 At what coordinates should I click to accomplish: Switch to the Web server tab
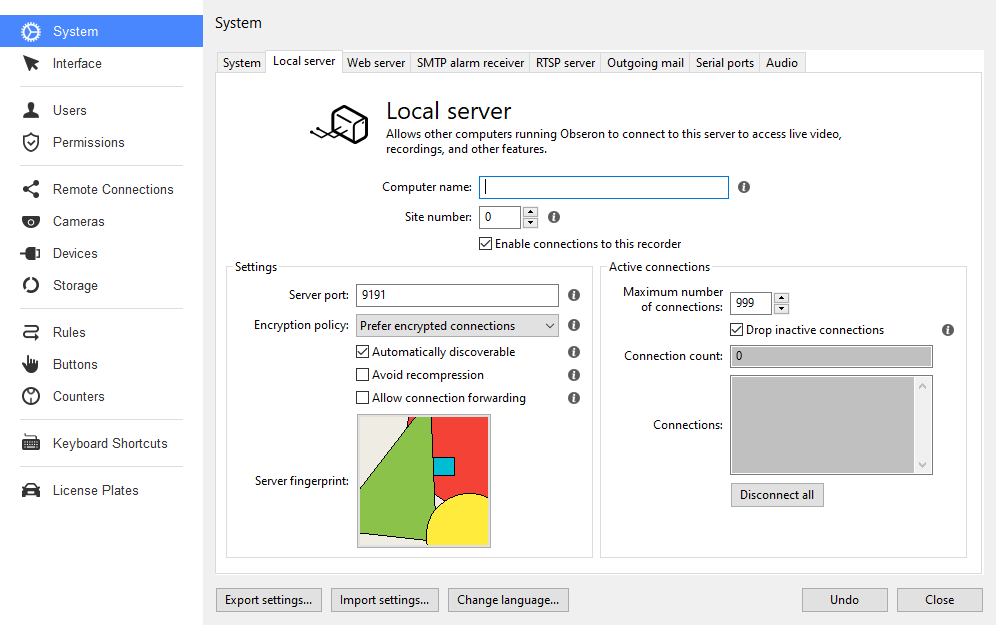376,63
